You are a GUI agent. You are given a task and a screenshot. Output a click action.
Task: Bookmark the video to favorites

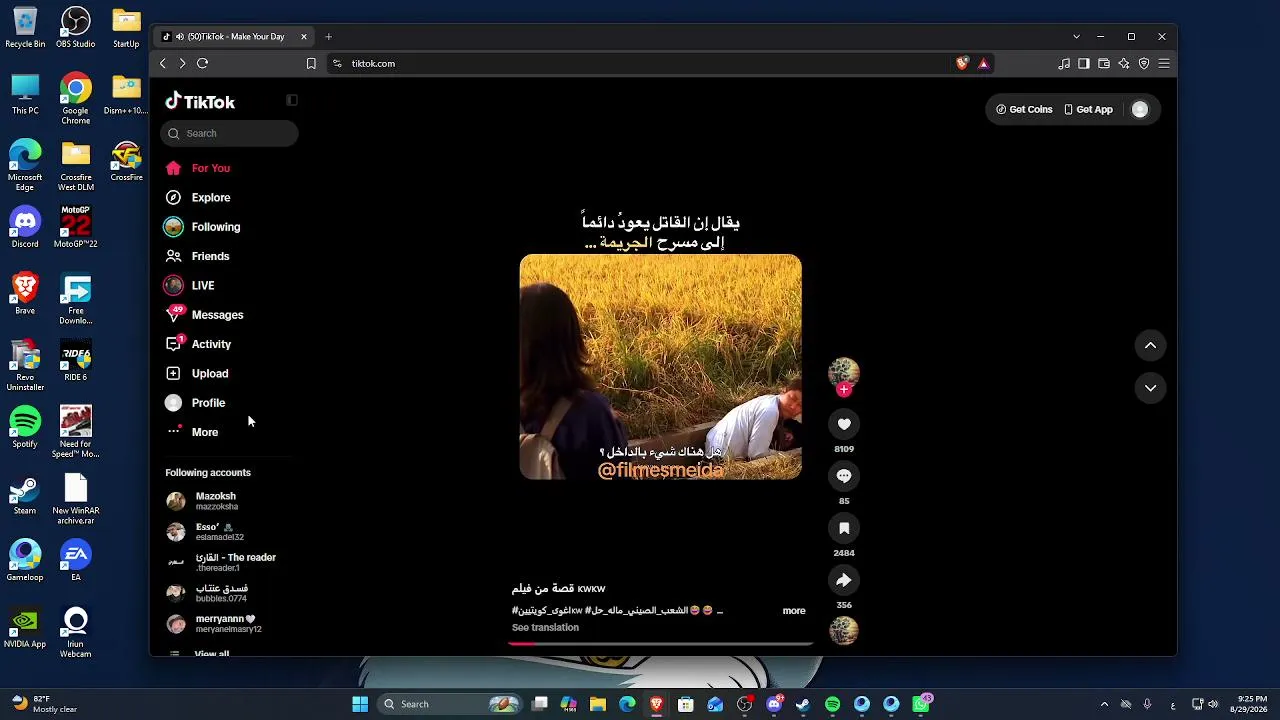[844, 528]
